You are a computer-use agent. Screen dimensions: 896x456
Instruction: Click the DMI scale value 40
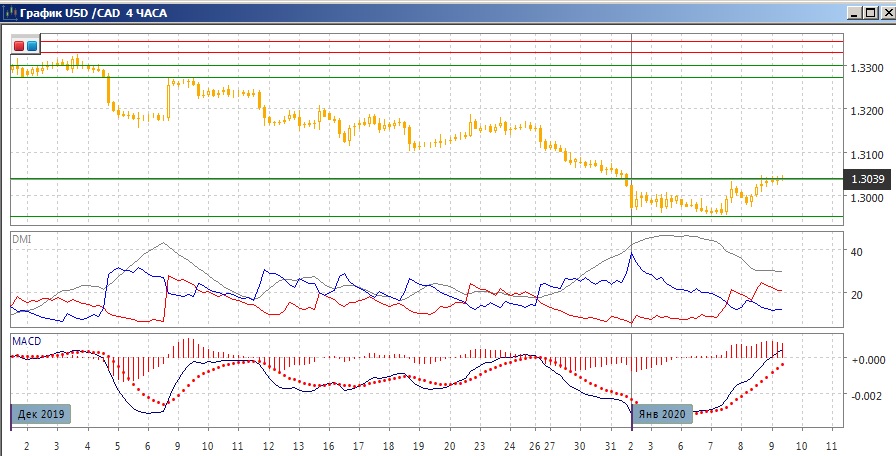856,253
